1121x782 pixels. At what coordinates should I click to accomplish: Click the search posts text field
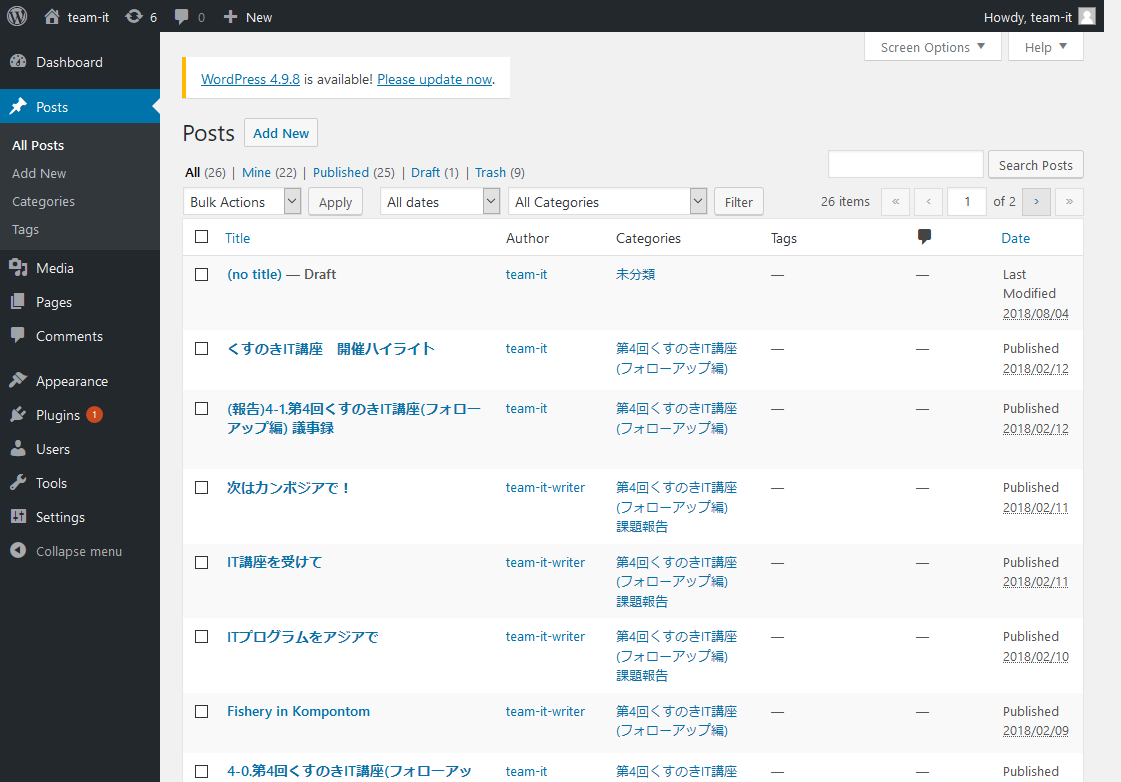click(905, 165)
